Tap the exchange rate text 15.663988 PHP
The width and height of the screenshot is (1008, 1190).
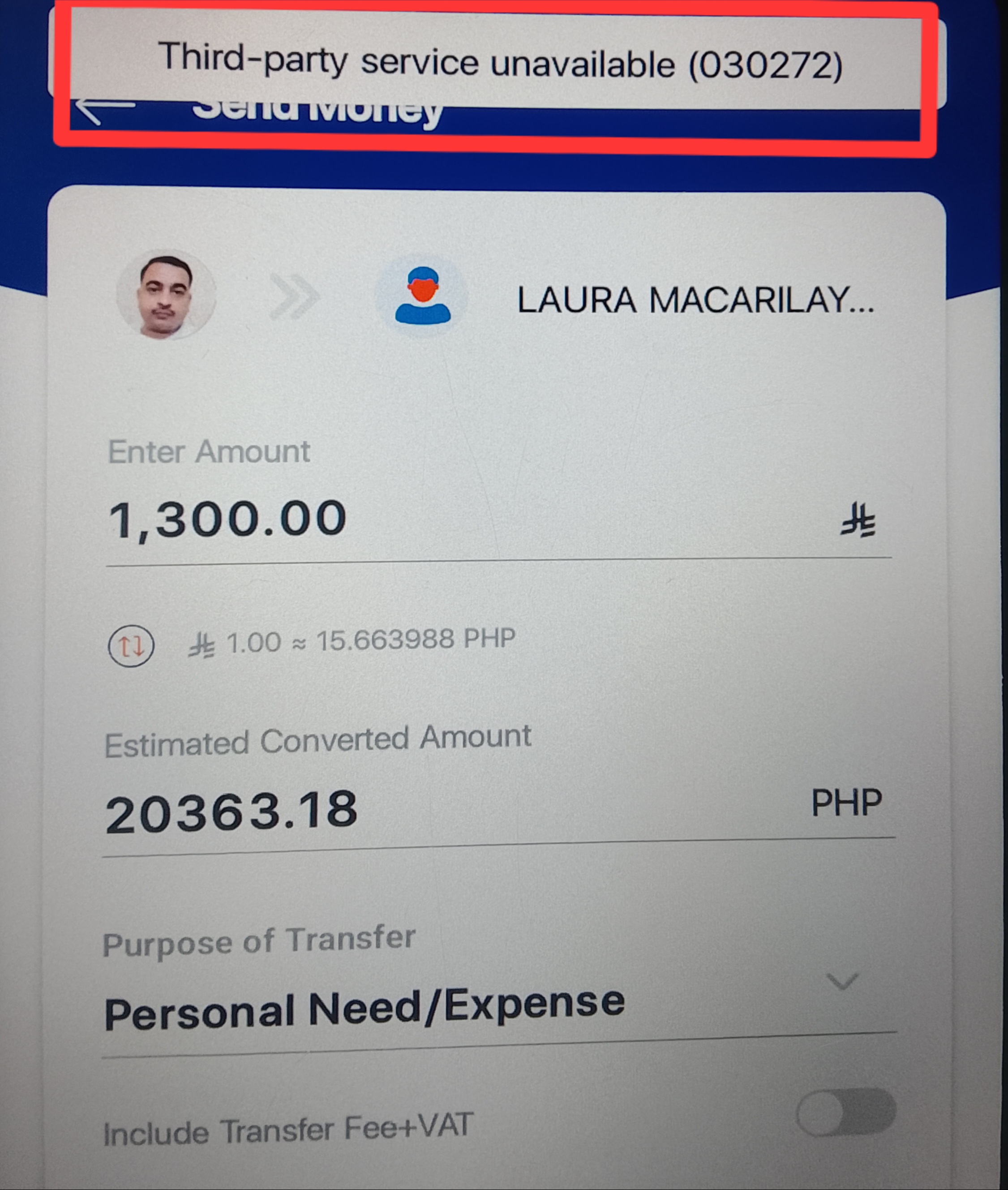416,640
